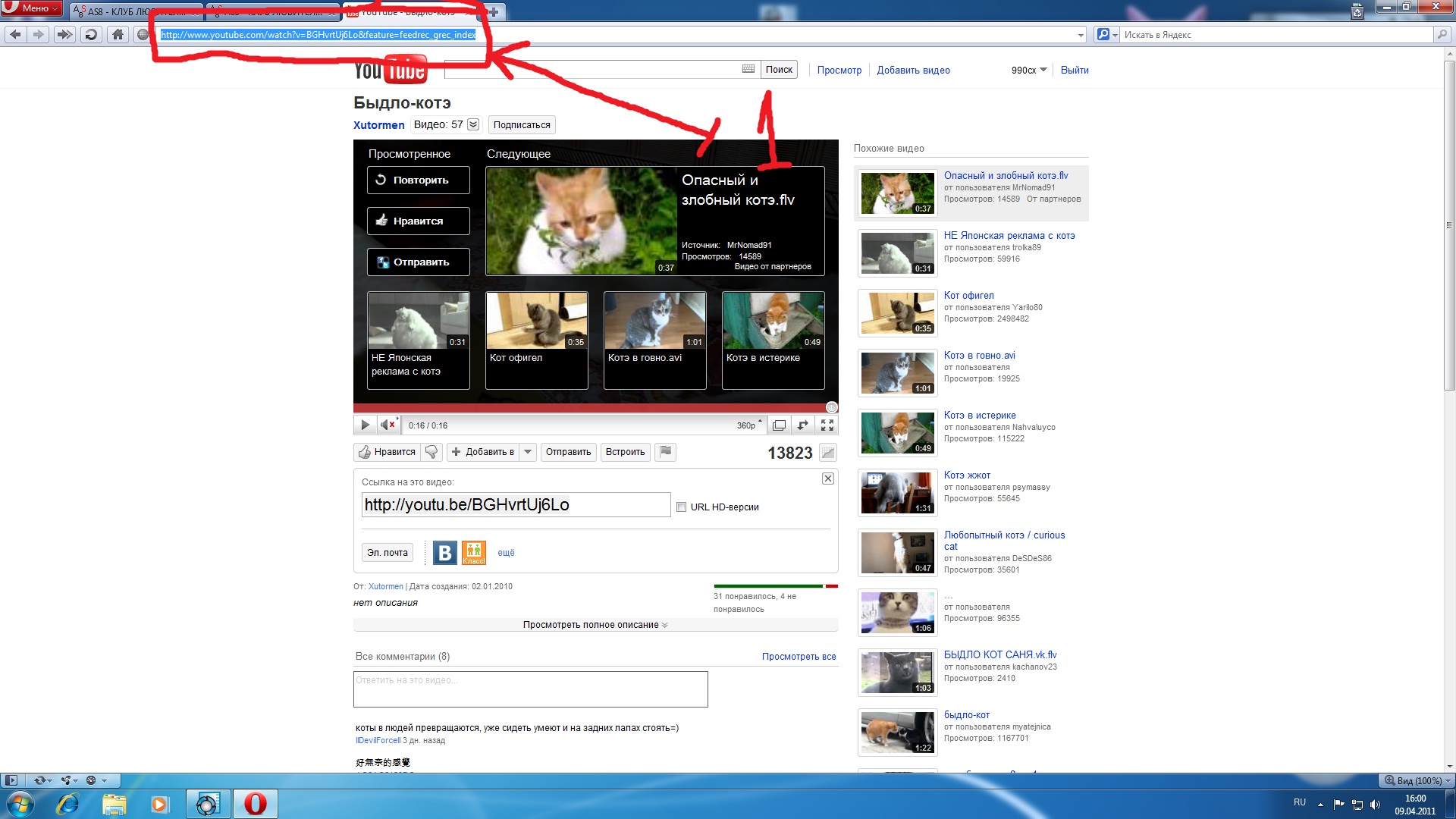
Task: Click the player's play button
Action: pos(365,425)
